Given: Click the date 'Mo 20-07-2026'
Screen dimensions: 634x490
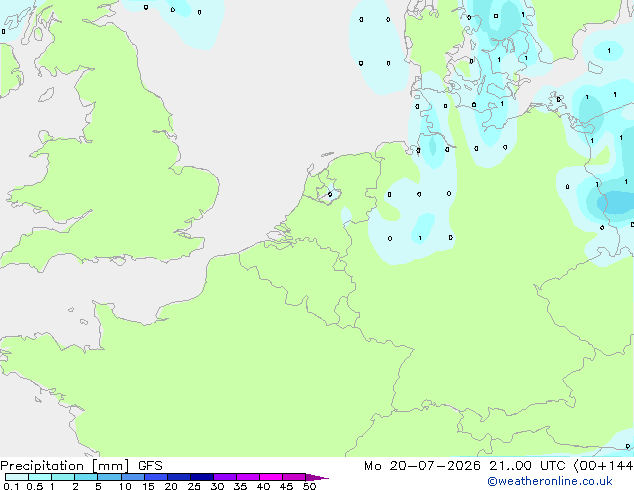Looking at the screenshot, I should click(422, 466).
